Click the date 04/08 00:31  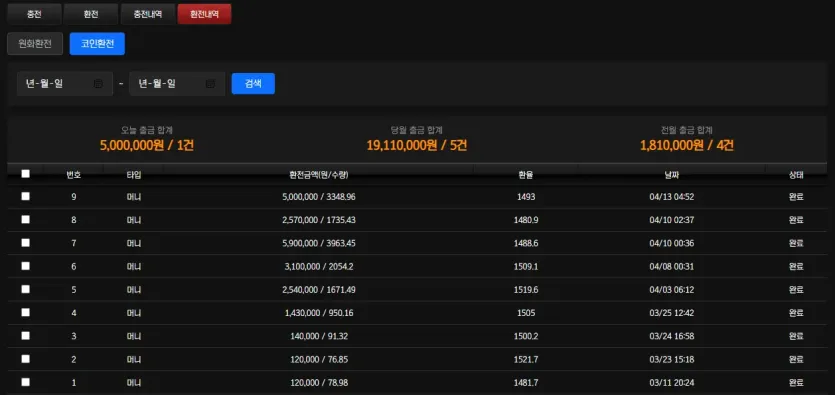672,267
